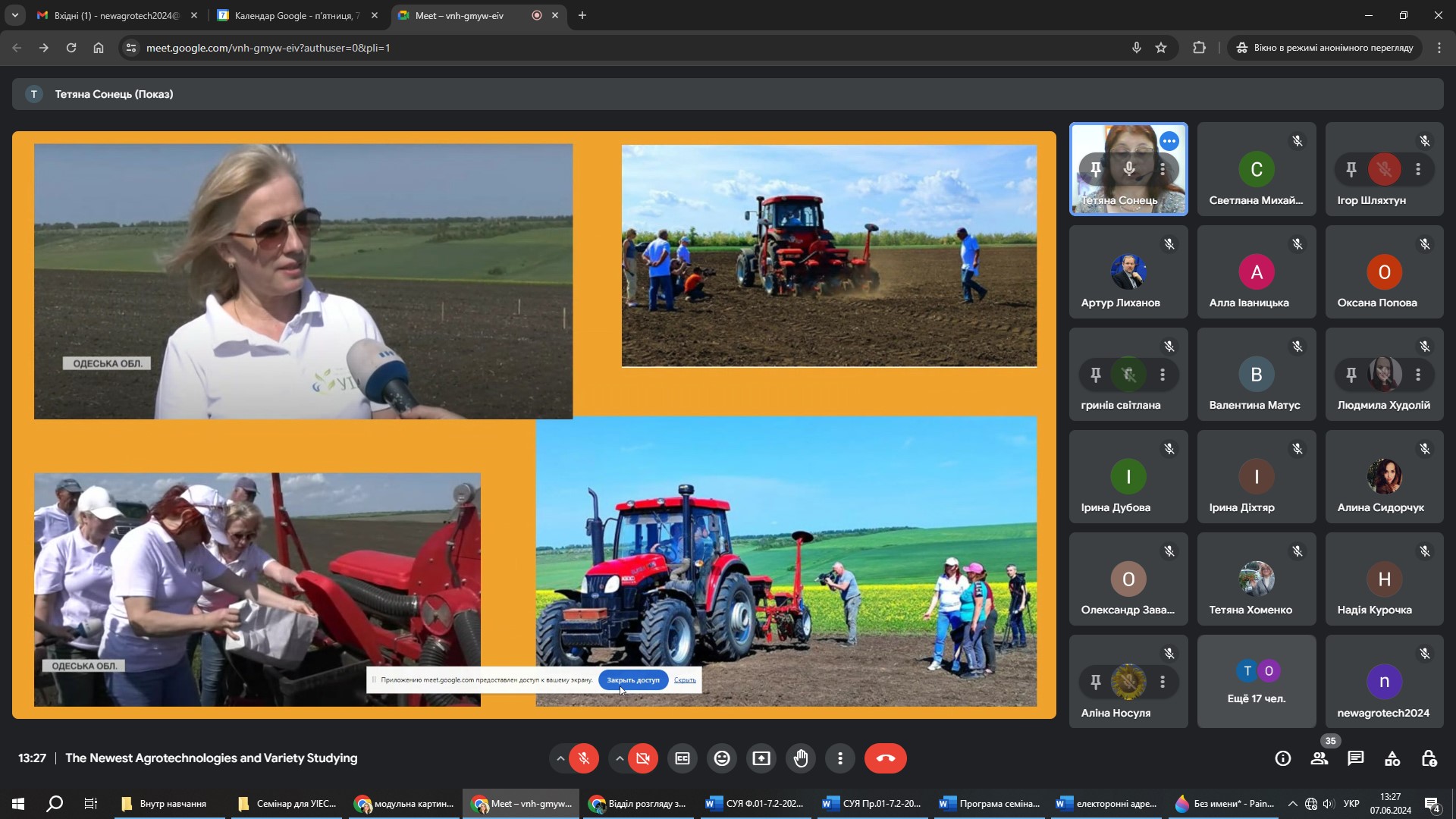
Task: Open the emoji reactions button
Action: pos(722,758)
